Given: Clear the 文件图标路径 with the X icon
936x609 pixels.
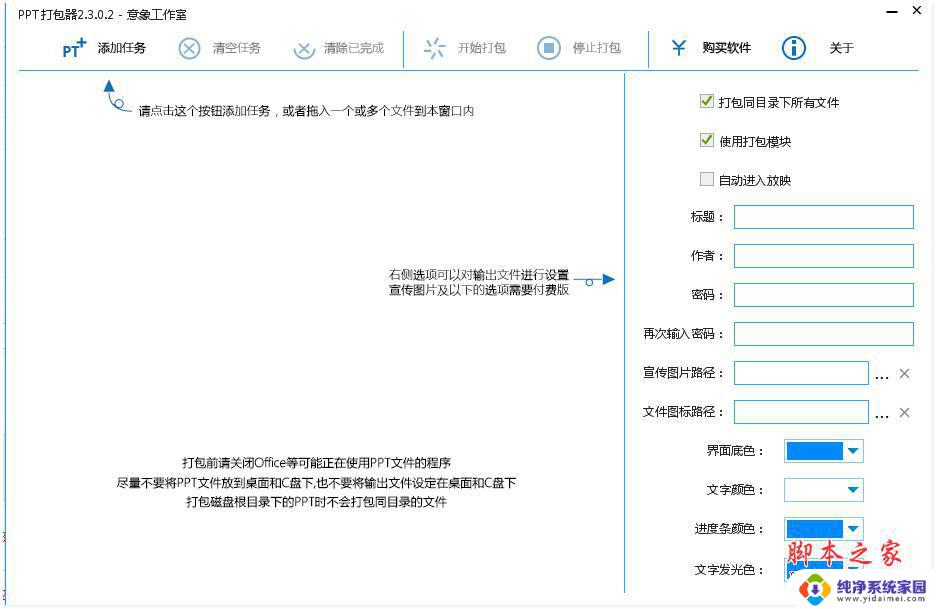Looking at the screenshot, I should click(904, 412).
